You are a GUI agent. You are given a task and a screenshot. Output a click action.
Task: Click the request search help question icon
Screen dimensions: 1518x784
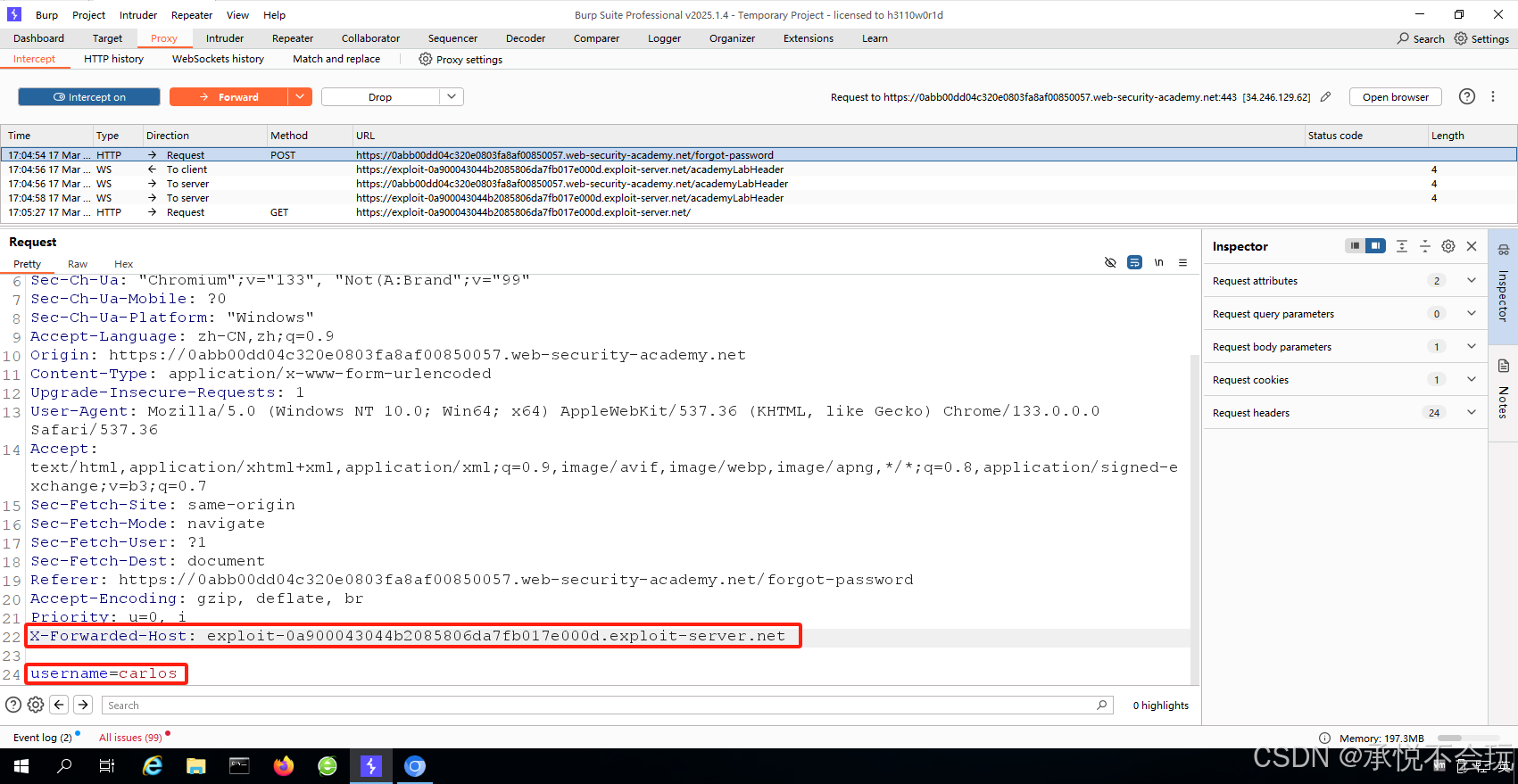tap(13, 705)
